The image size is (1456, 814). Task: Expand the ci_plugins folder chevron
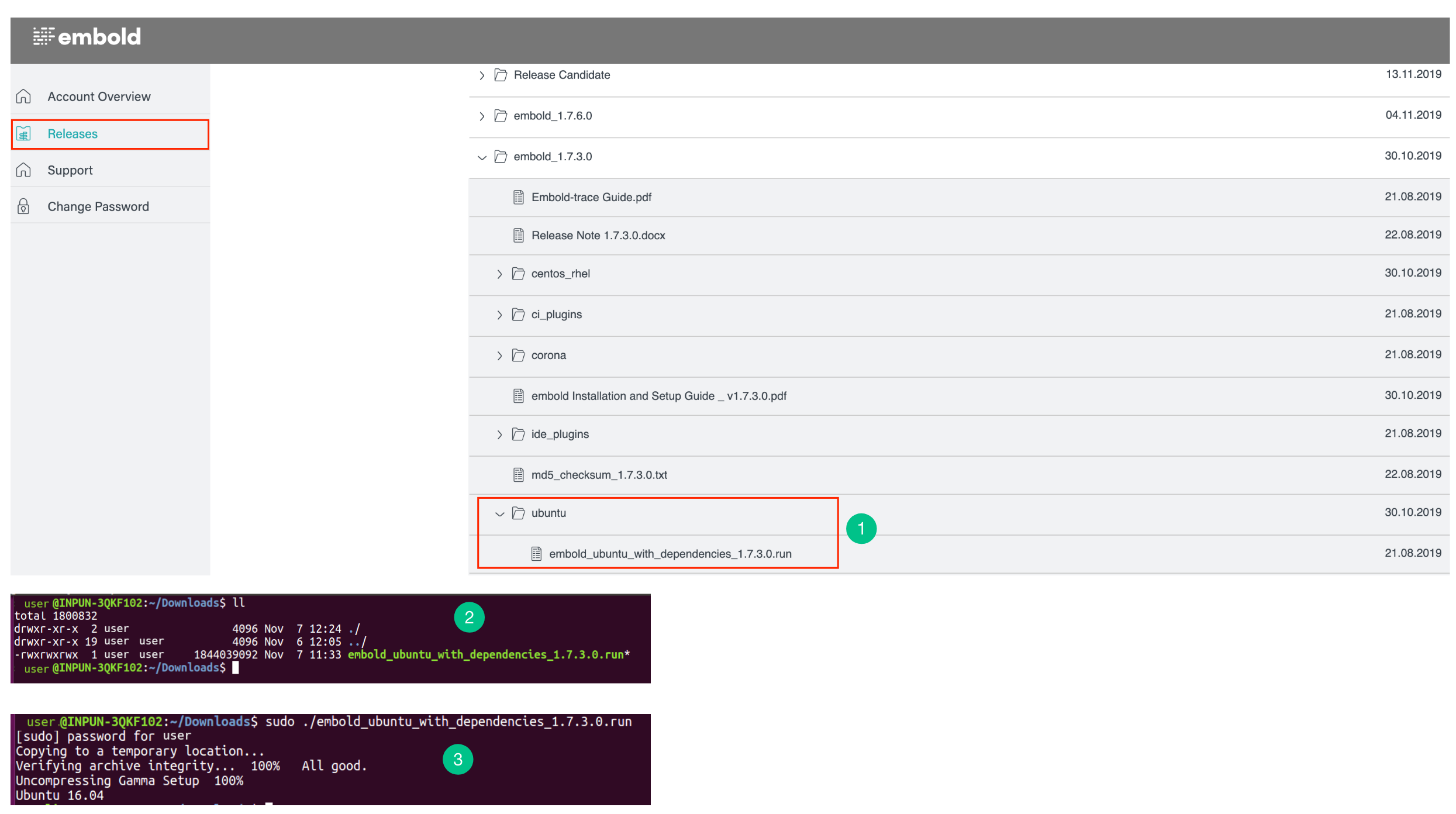click(x=499, y=315)
